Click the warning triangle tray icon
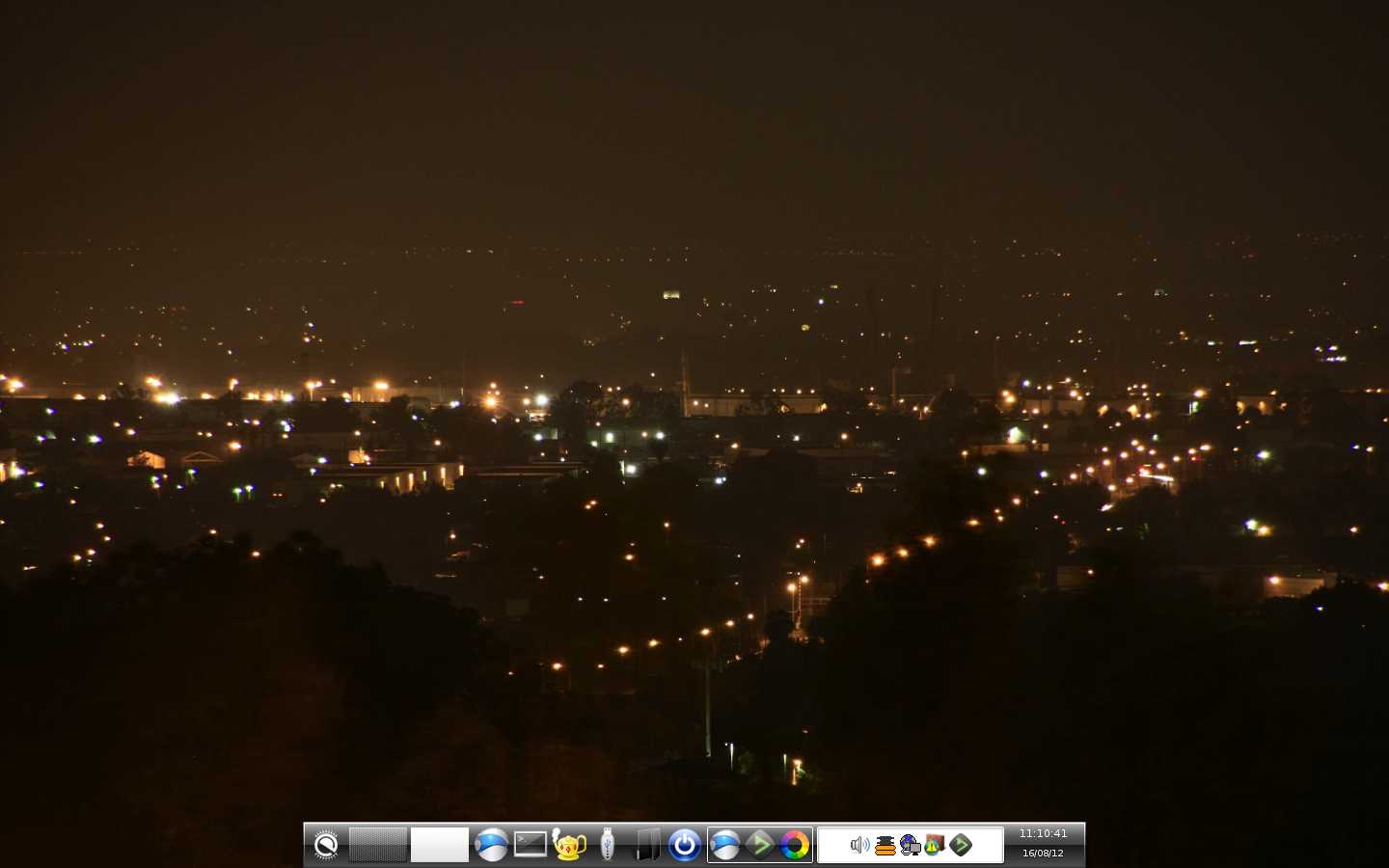1389x868 pixels. pos(934,846)
